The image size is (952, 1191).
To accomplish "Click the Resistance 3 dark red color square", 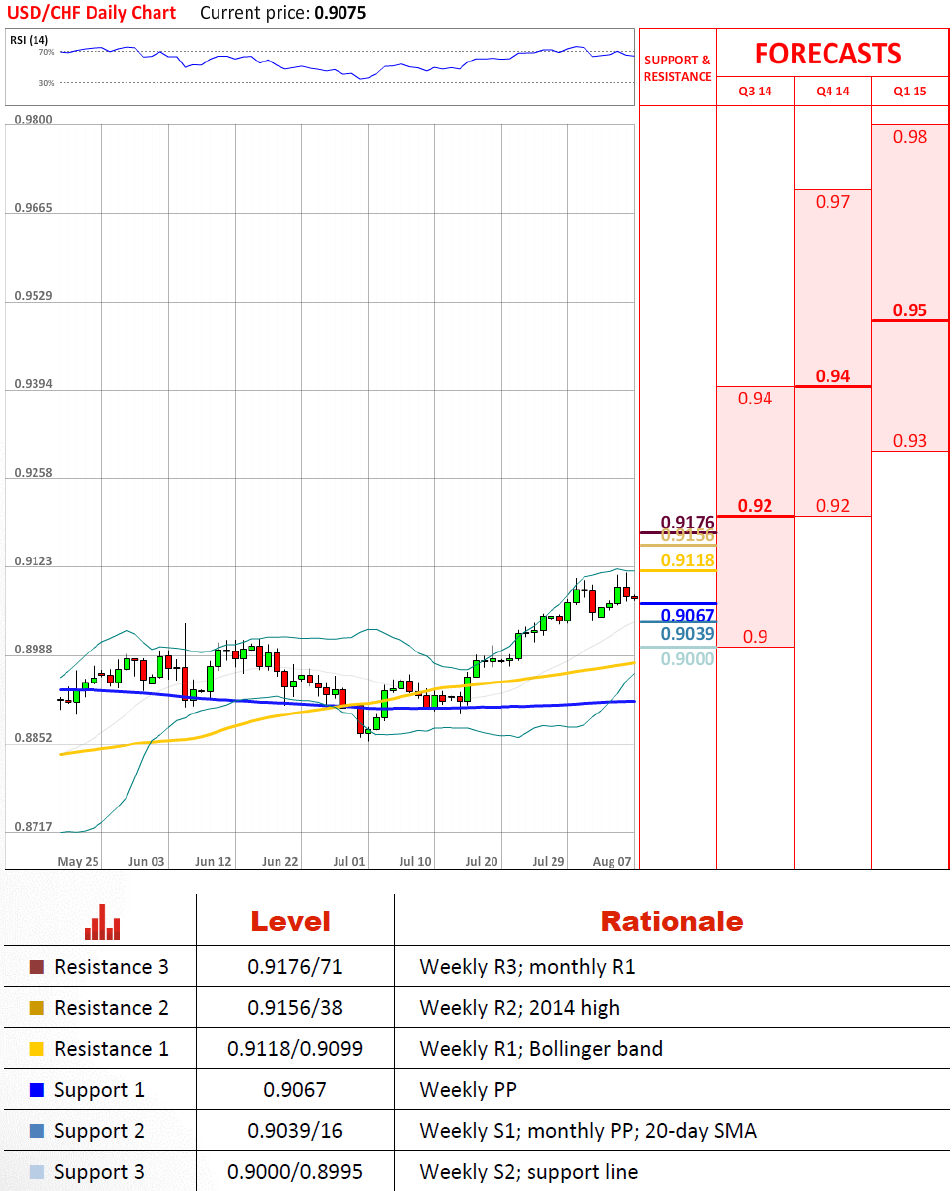I will 37,967.
